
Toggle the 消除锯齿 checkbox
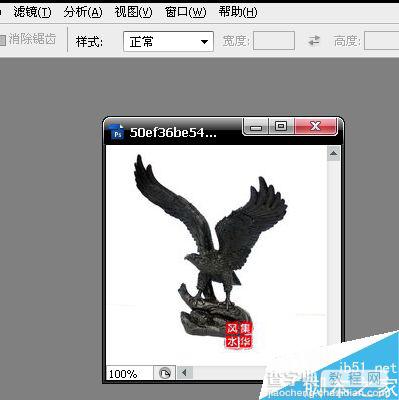tap(3, 41)
